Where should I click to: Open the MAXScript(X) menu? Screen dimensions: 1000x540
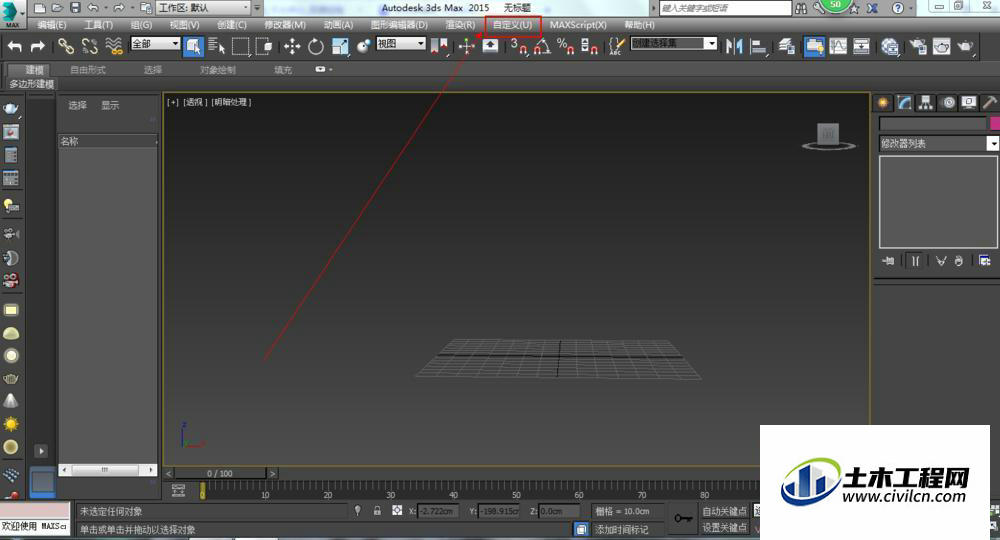pos(578,25)
